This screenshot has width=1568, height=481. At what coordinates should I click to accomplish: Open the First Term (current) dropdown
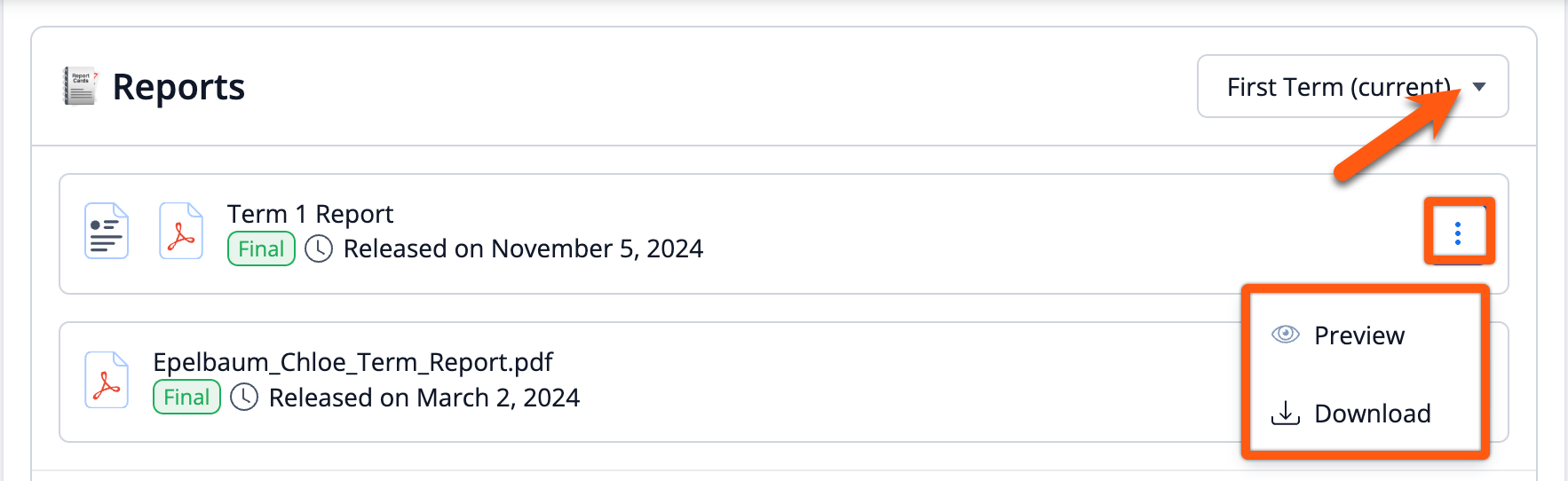coord(1337,87)
